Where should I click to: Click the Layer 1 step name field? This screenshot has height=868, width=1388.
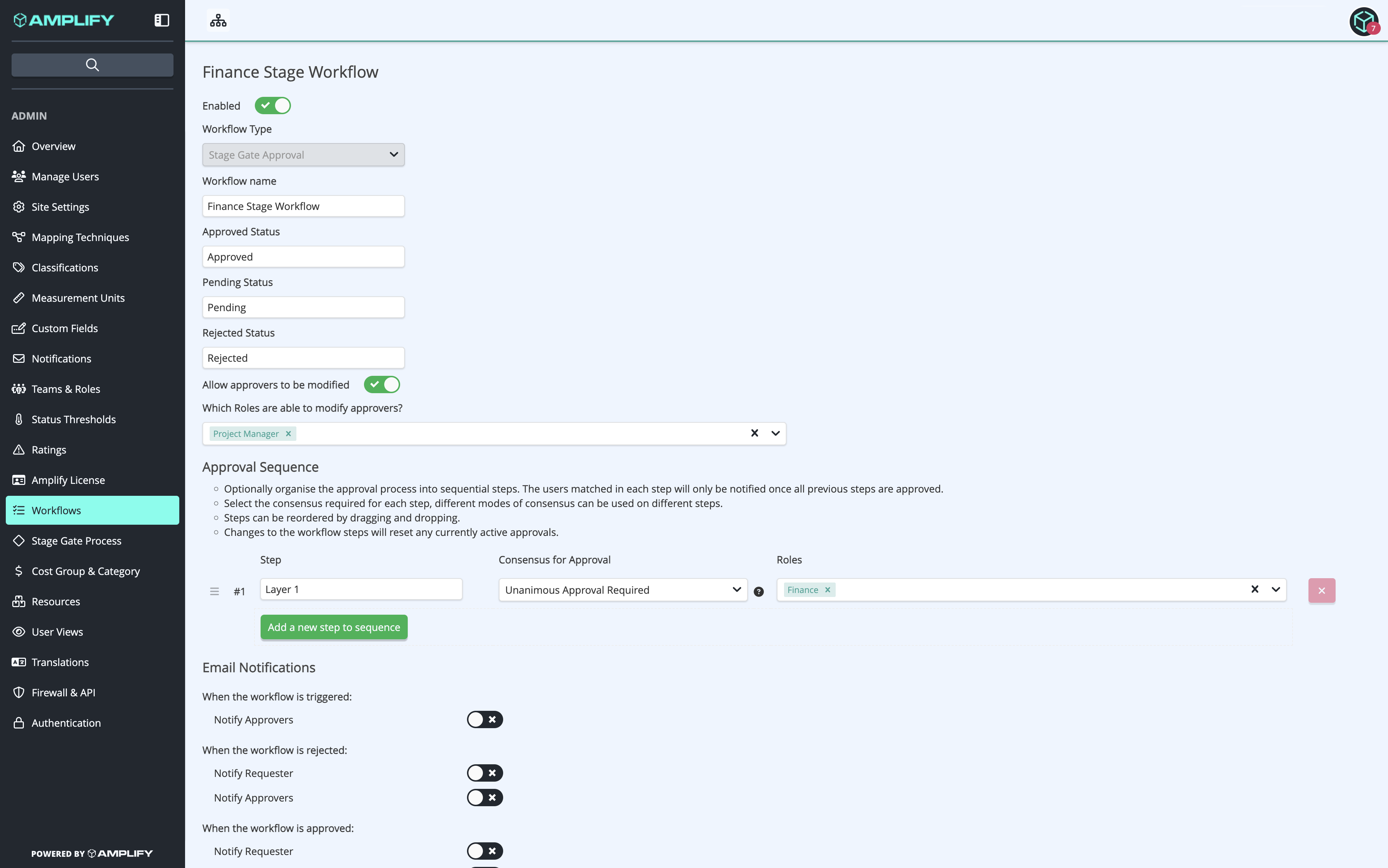[x=361, y=590]
